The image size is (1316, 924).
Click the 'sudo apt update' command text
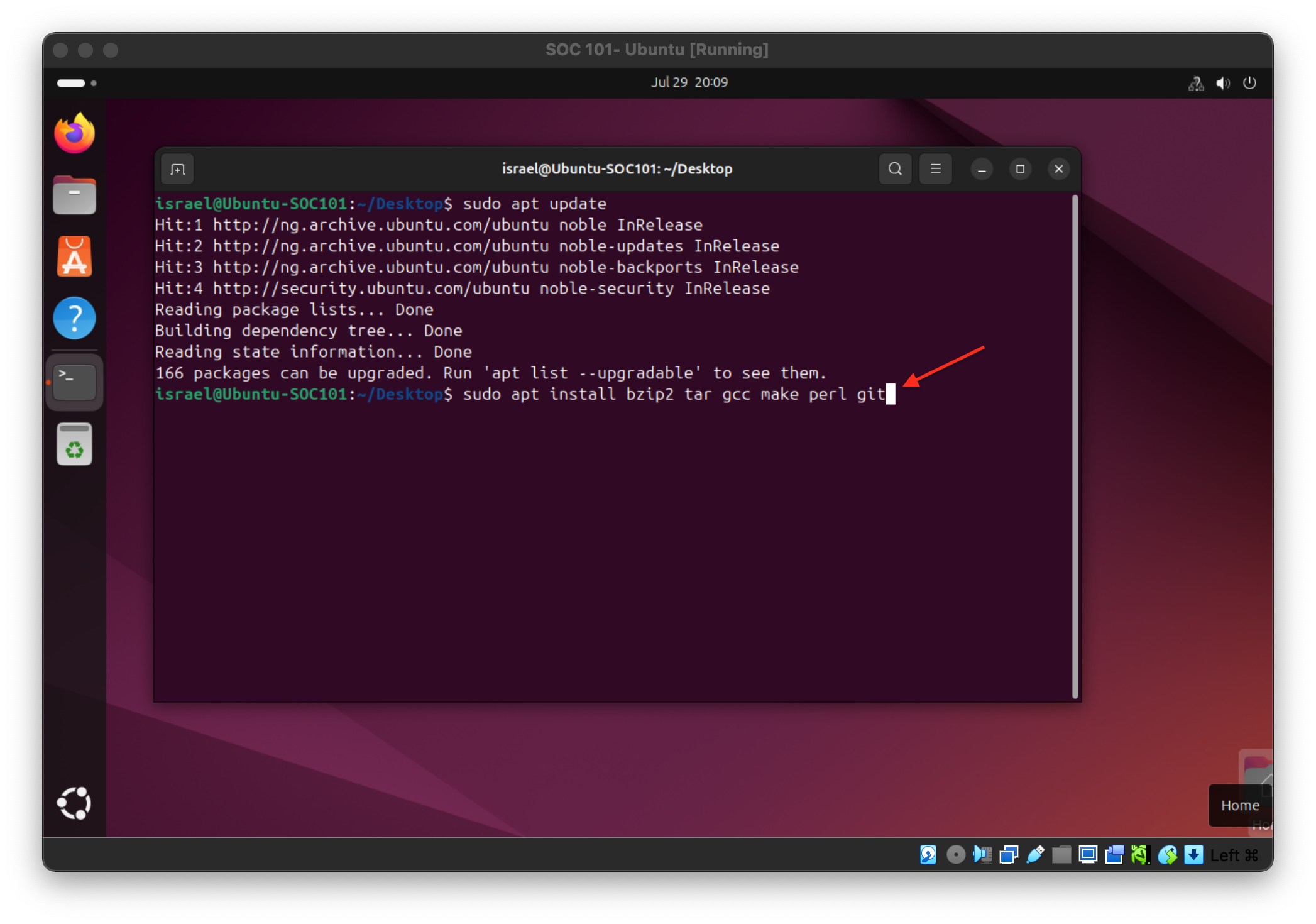(535, 204)
